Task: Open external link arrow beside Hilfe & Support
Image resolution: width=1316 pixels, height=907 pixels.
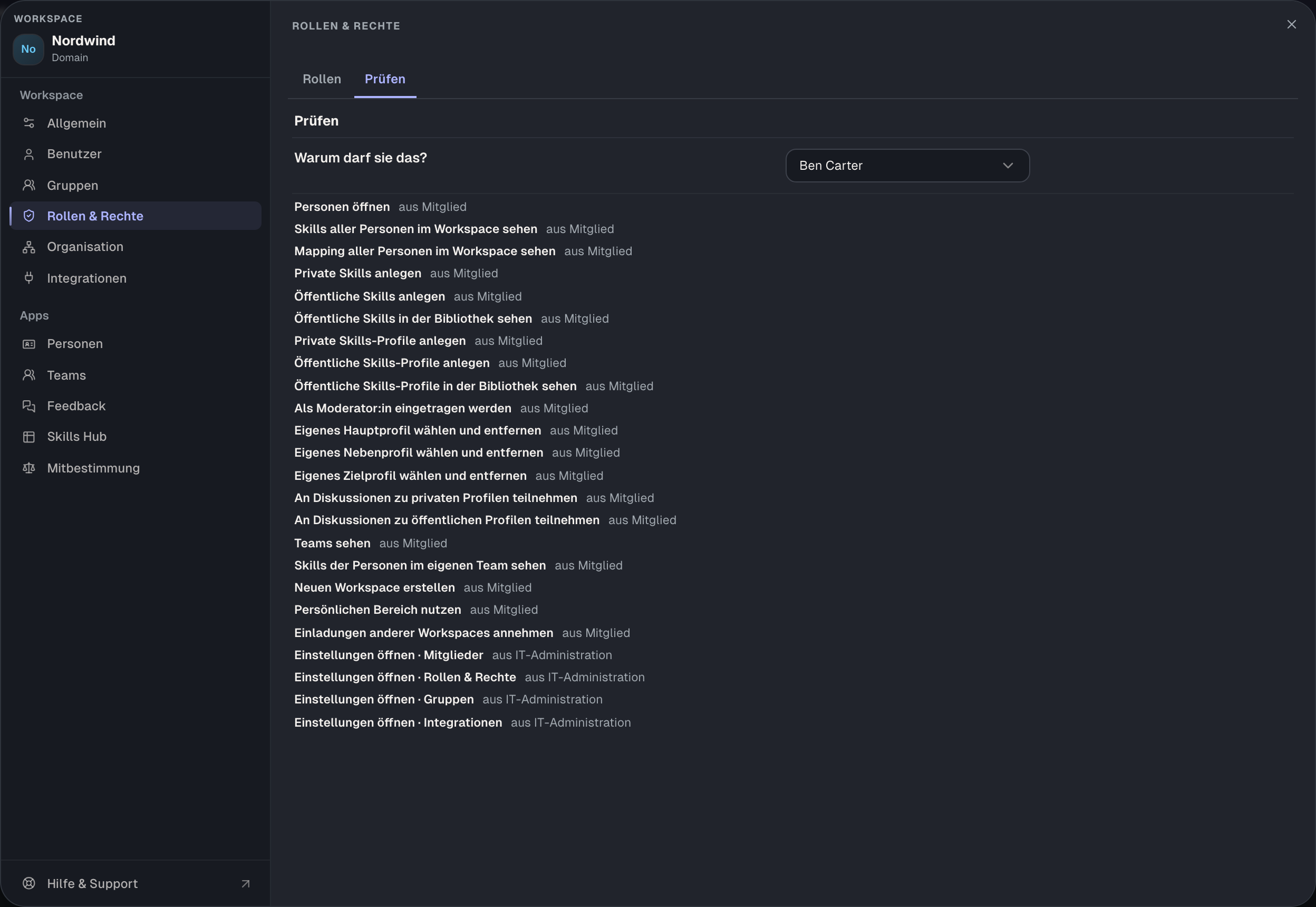Action: 246,884
